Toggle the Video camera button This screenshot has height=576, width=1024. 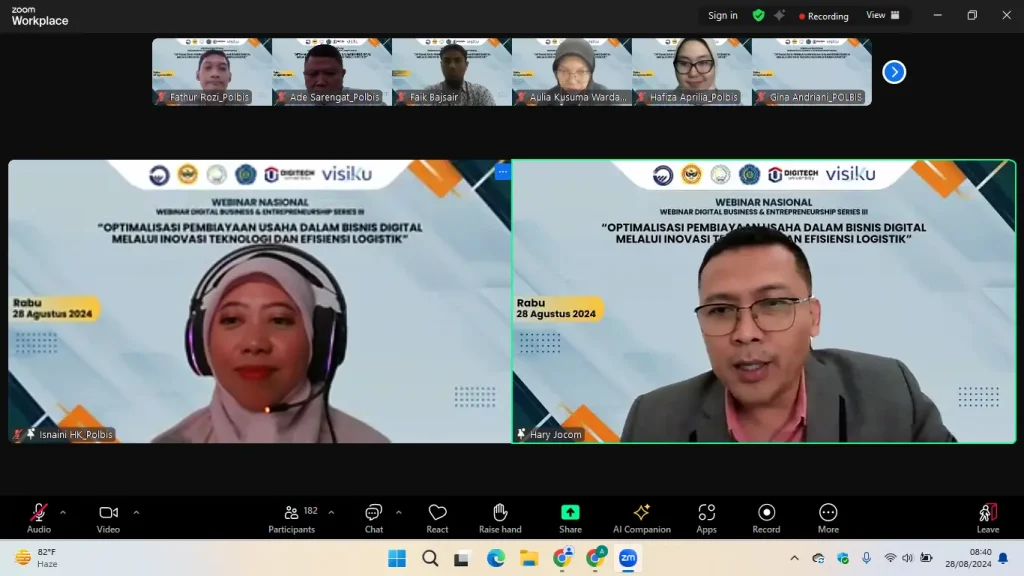[108, 517]
